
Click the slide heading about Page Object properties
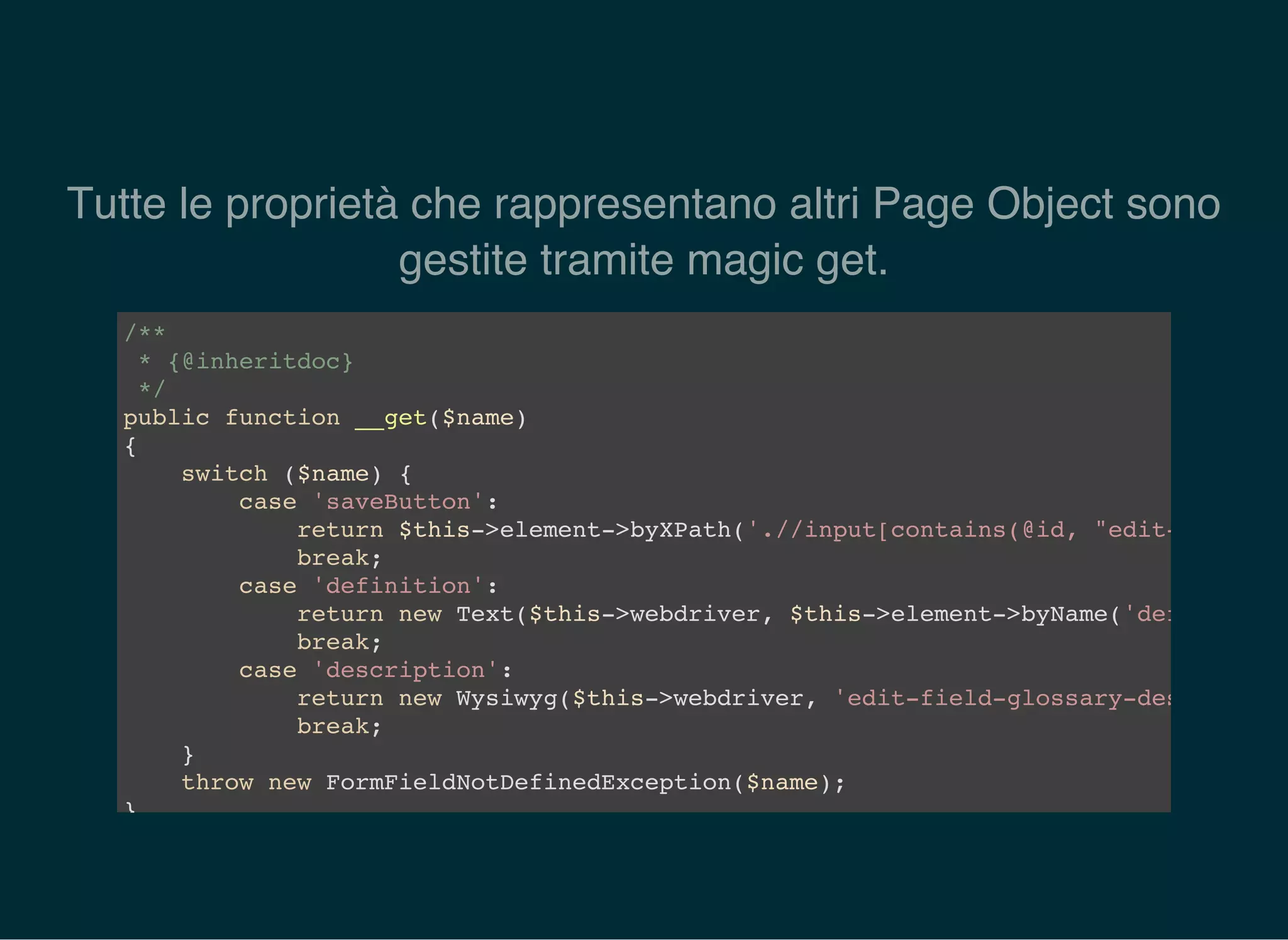[x=643, y=231]
